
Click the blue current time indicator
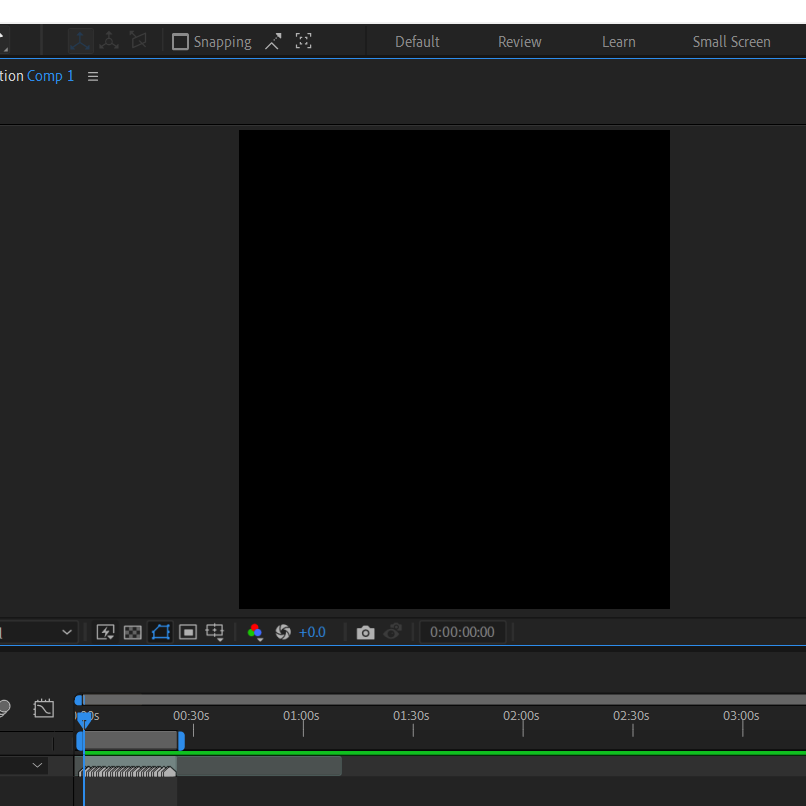point(84,719)
